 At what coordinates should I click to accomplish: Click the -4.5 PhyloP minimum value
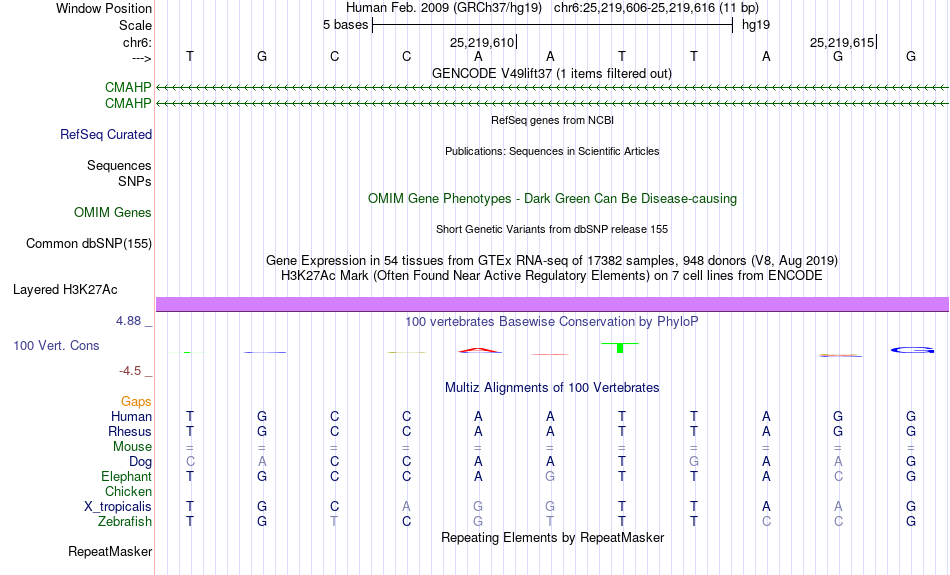(130, 371)
